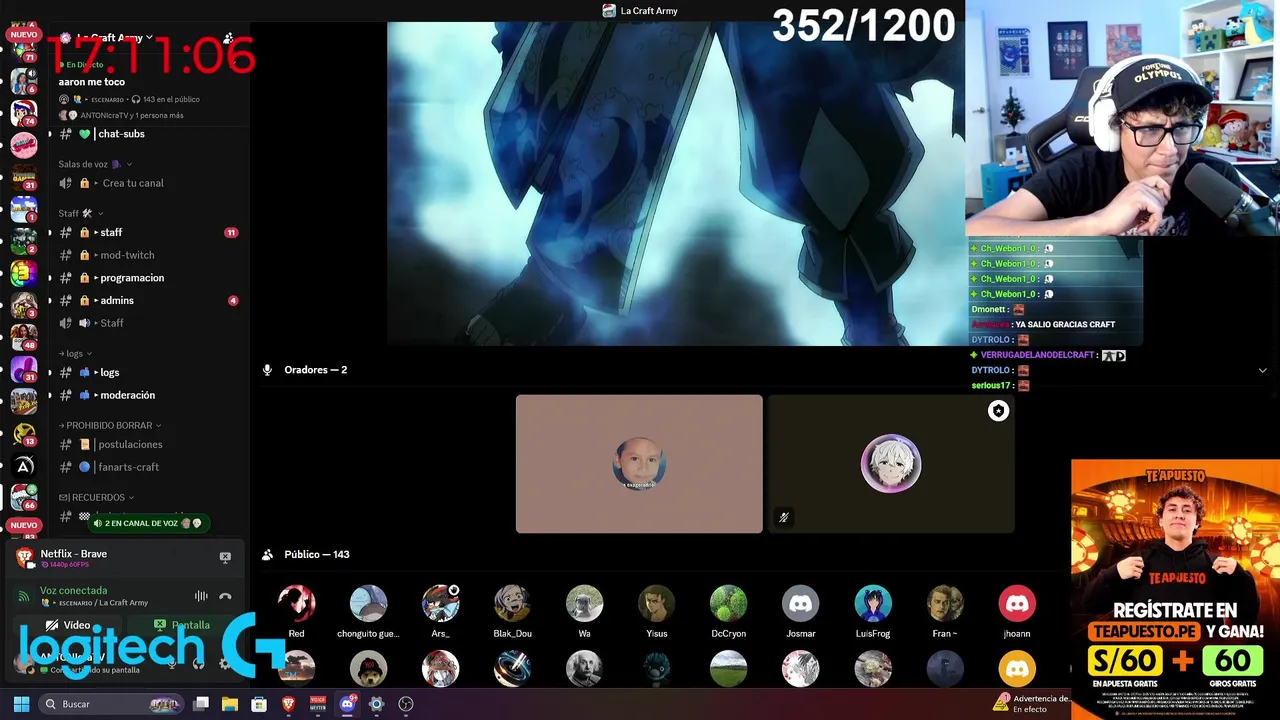Open jhoann's audience avatar
Image resolution: width=1280 pixels, height=720 pixels.
tap(1017, 604)
